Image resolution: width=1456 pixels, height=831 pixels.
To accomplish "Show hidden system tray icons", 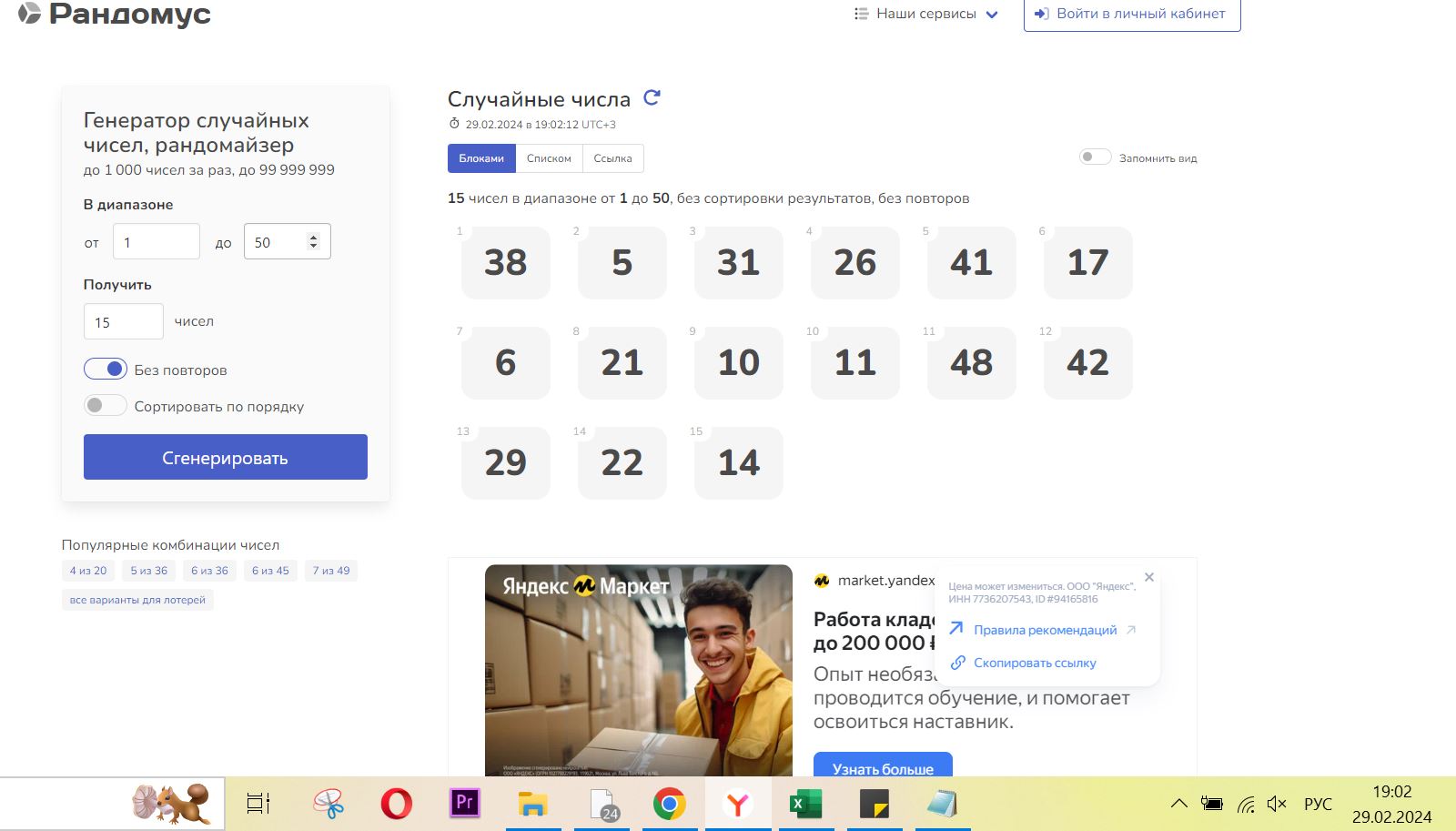I will (1178, 804).
